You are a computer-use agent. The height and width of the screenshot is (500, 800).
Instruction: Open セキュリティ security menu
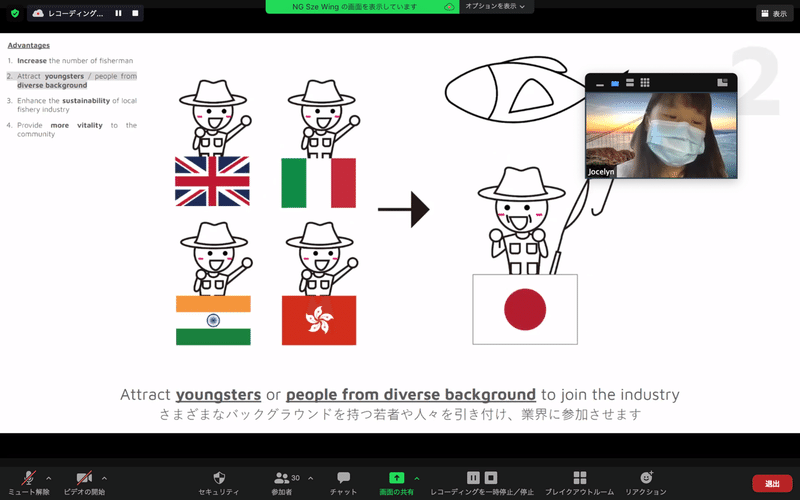click(x=219, y=483)
